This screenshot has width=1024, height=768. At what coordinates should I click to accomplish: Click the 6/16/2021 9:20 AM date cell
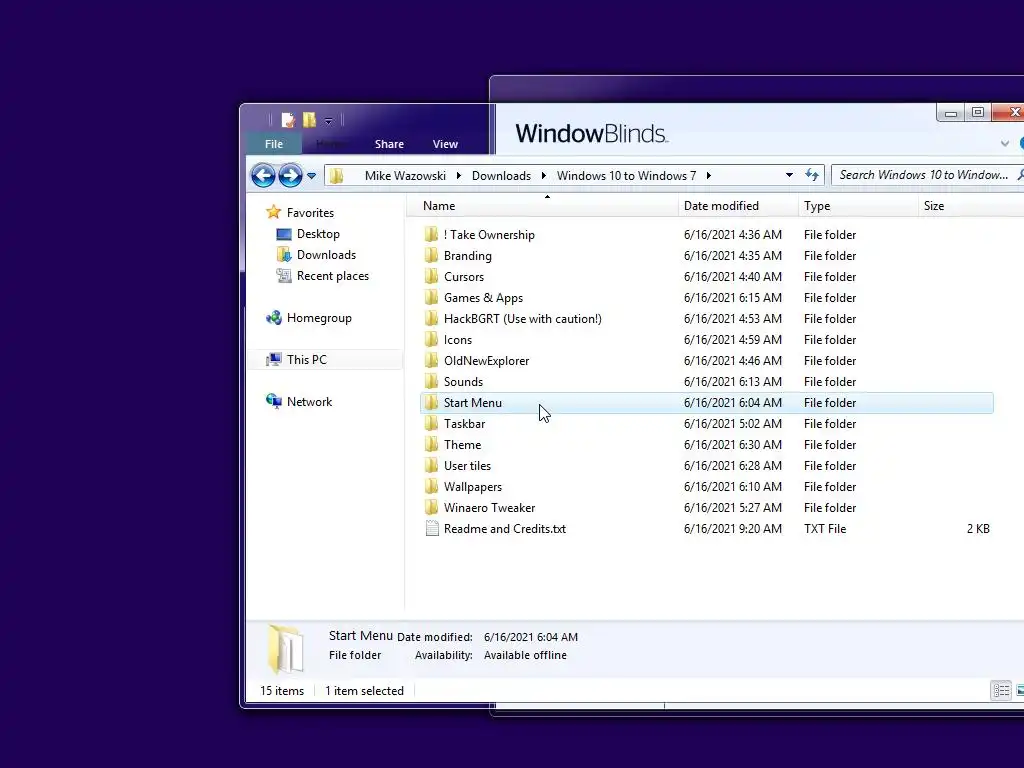(x=733, y=529)
